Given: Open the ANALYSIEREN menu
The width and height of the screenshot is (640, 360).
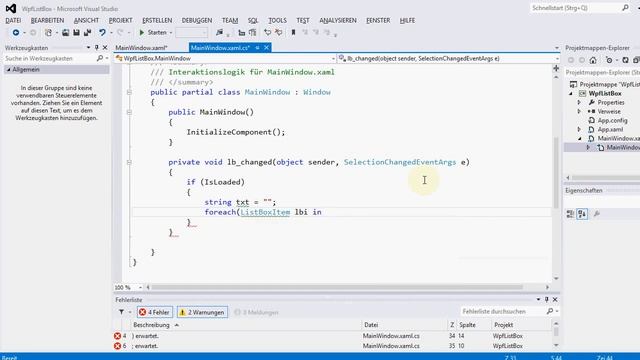Looking at the screenshot, I should point(338,20).
